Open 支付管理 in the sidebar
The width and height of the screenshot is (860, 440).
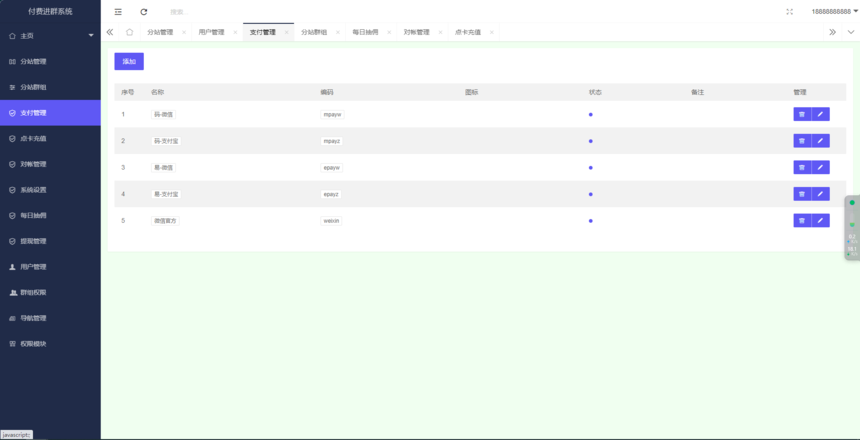(50, 113)
